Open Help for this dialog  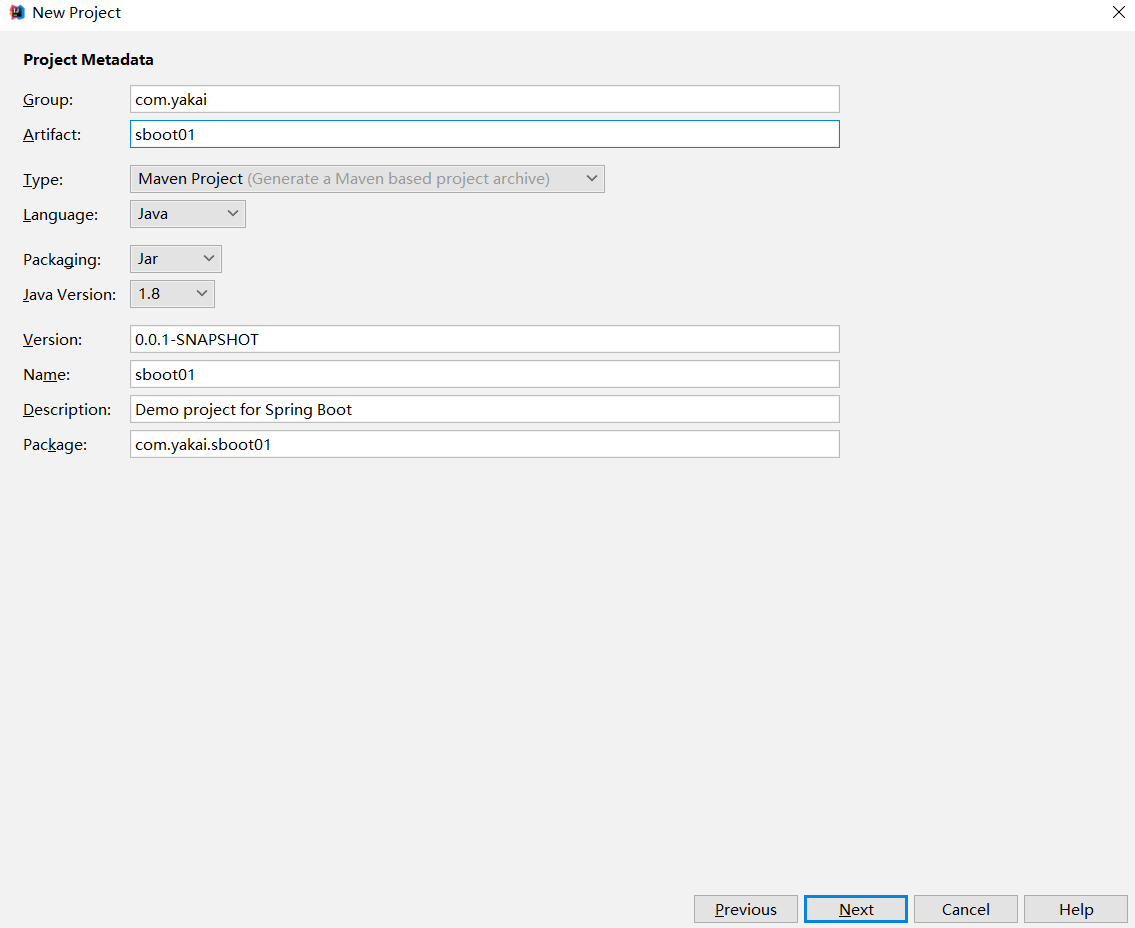coord(1076,909)
